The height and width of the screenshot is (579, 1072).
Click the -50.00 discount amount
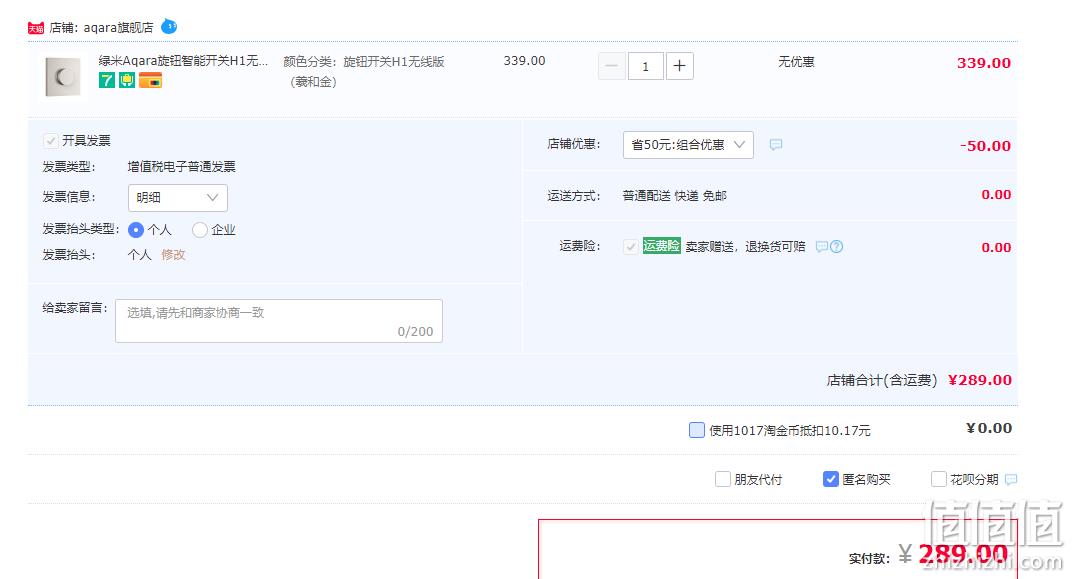[985, 146]
